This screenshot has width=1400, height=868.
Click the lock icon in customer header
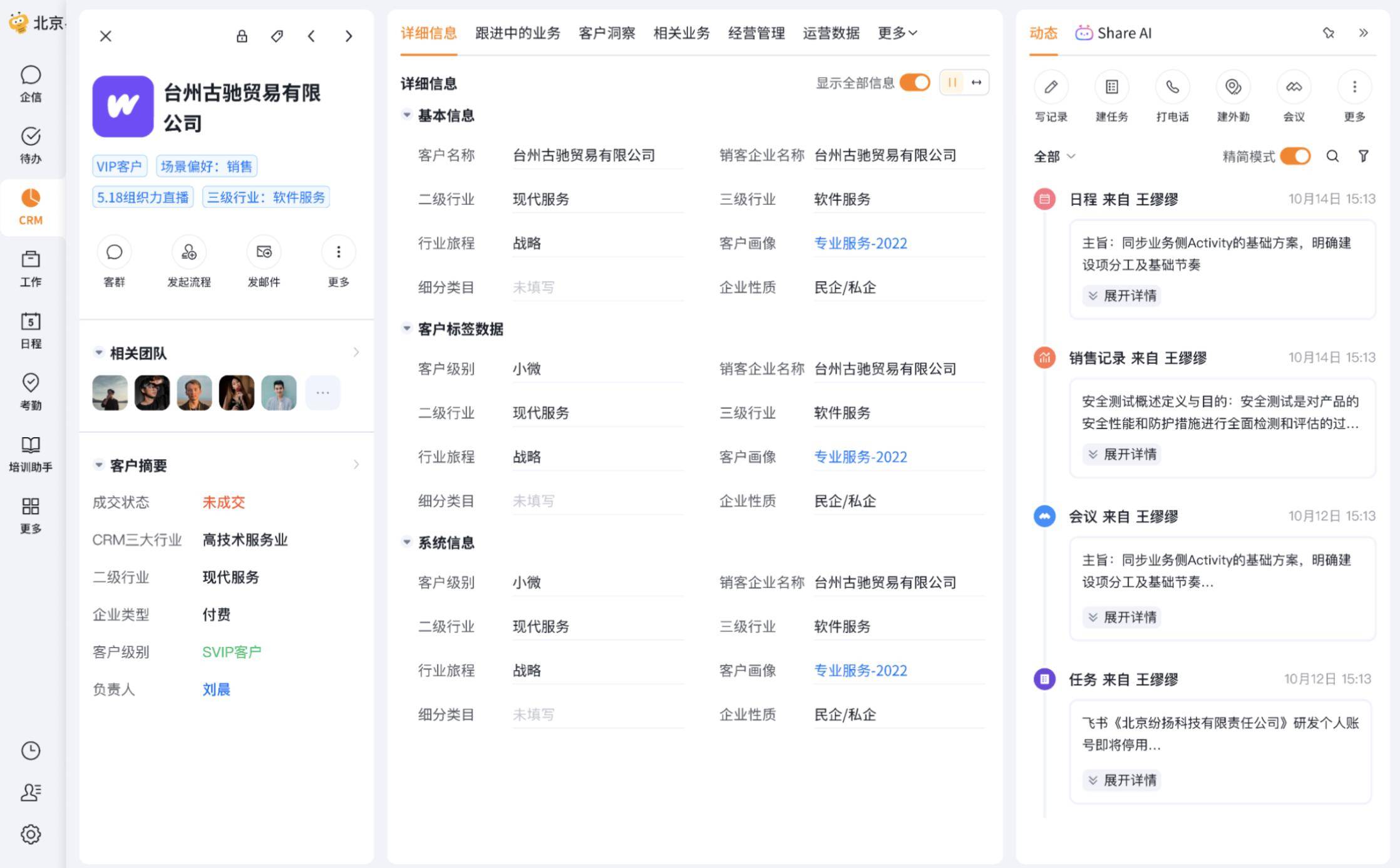pyautogui.click(x=242, y=36)
